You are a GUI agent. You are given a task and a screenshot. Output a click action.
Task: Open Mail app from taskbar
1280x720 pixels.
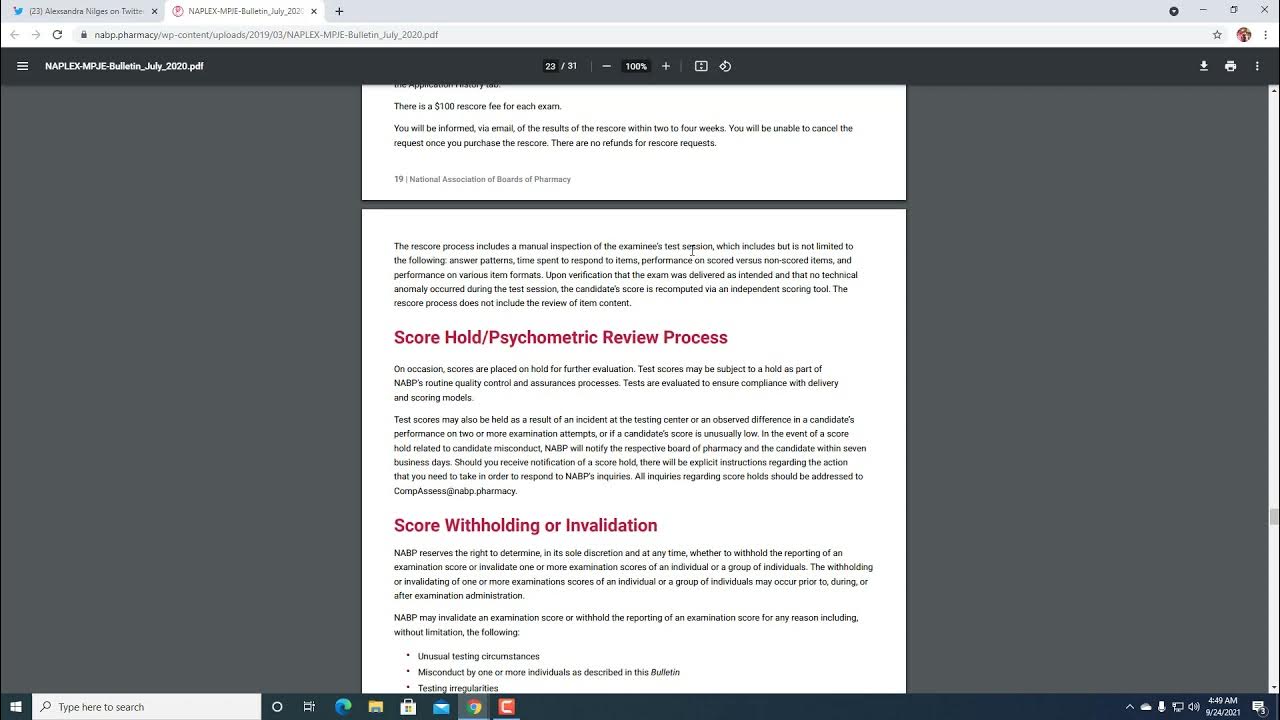click(x=441, y=707)
